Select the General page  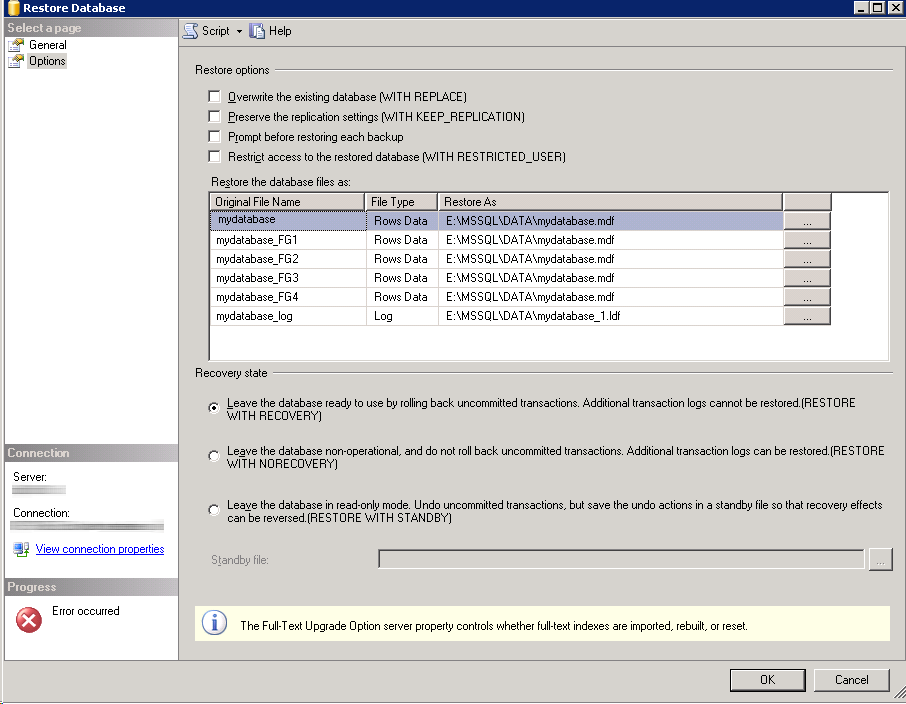(47, 45)
